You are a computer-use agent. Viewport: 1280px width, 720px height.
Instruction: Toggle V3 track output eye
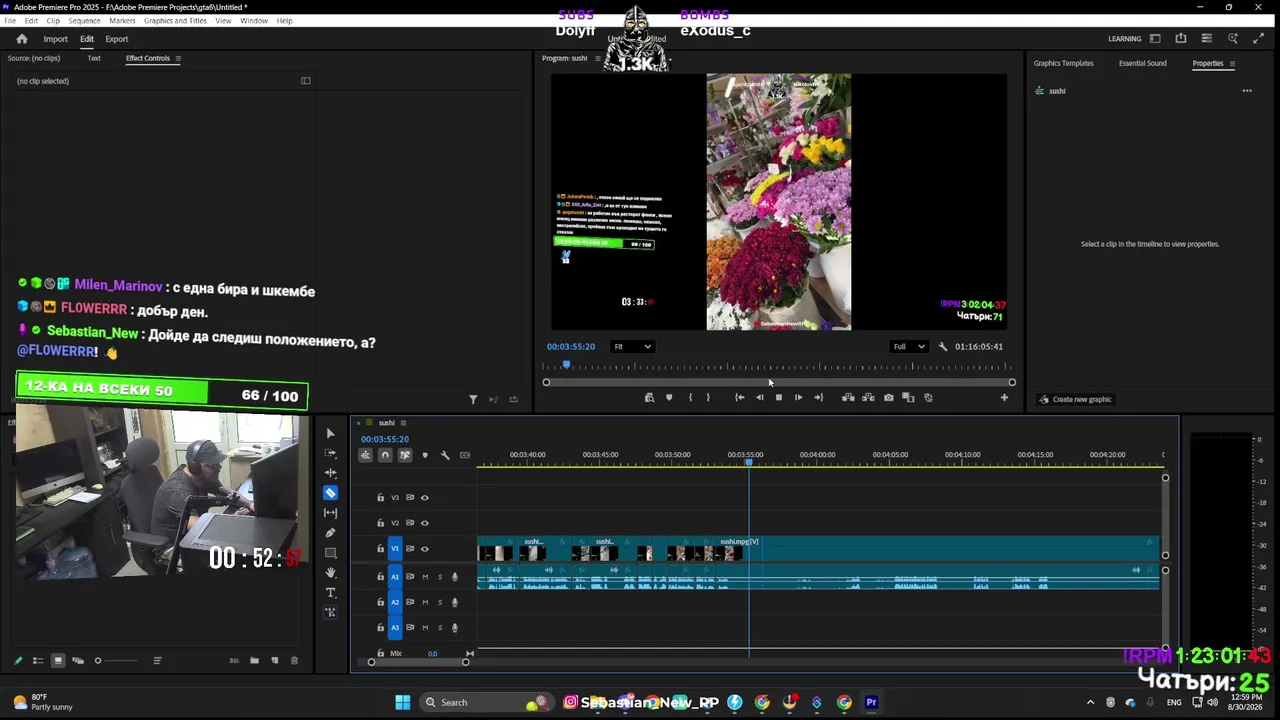(424, 498)
